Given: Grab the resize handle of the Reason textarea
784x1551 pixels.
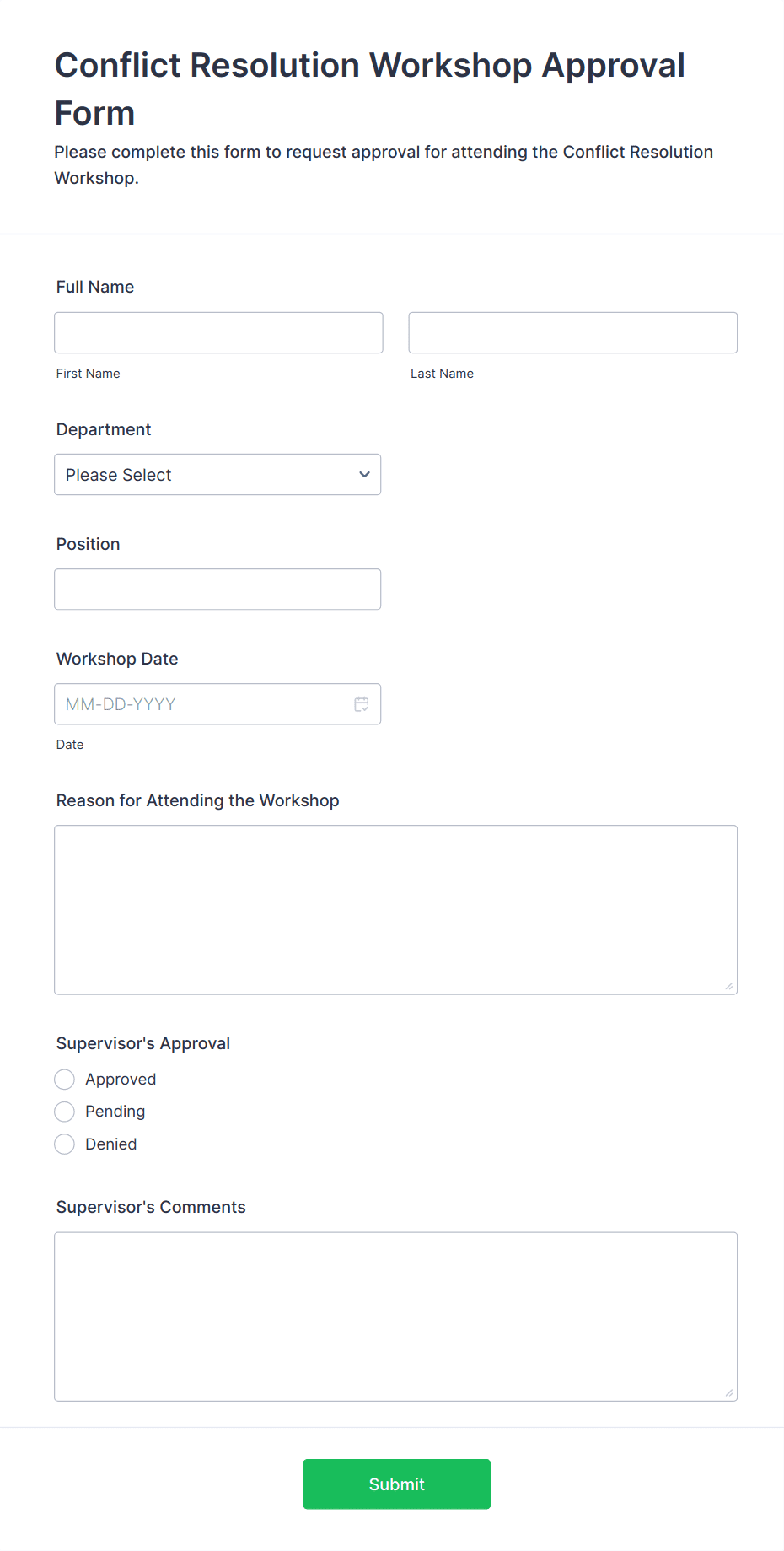Looking at the screenshot, I should coord(729,986).
